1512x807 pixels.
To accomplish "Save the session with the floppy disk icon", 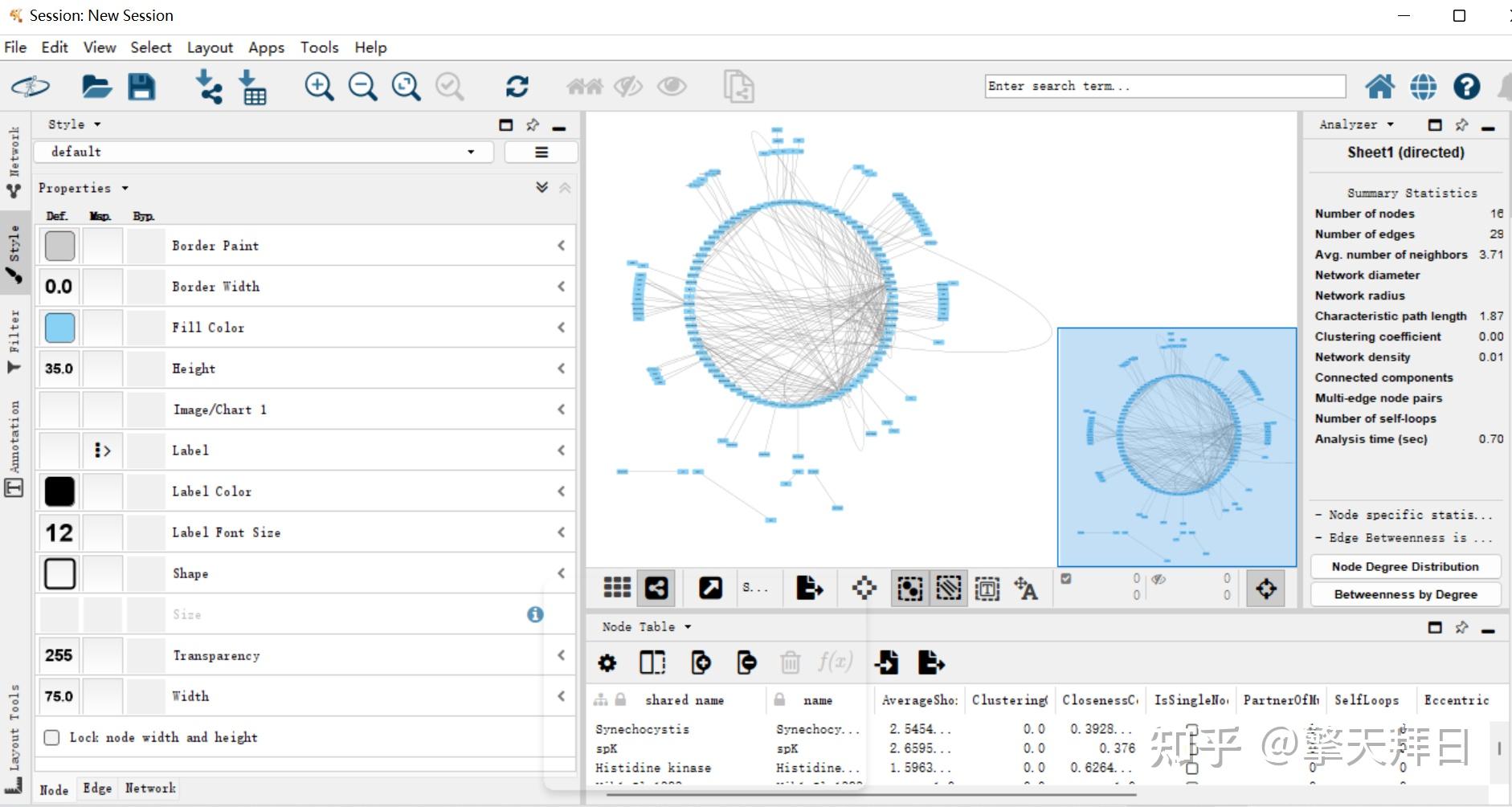I will point(141,87).
